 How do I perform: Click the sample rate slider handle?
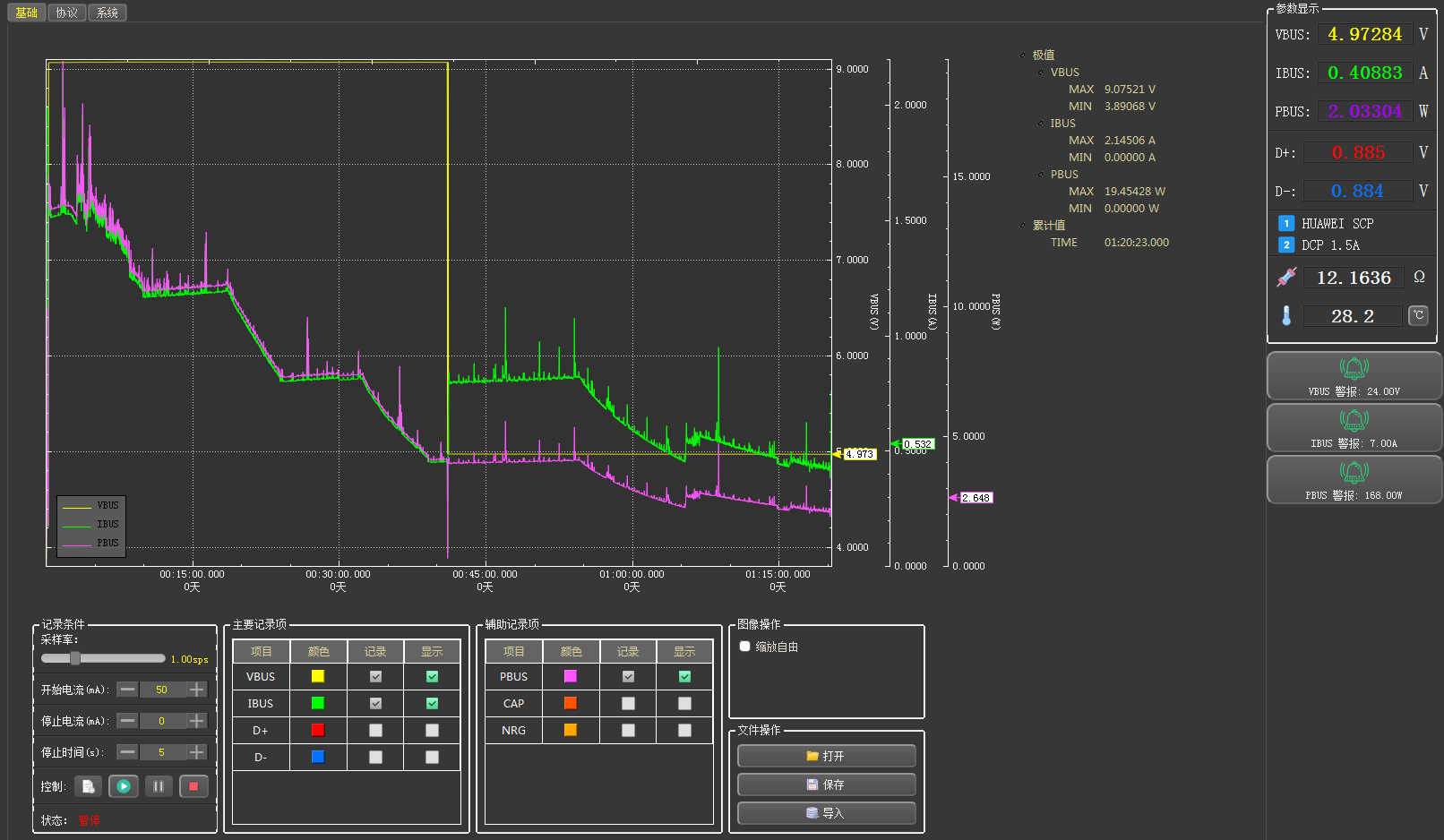(x=75, y=658)
